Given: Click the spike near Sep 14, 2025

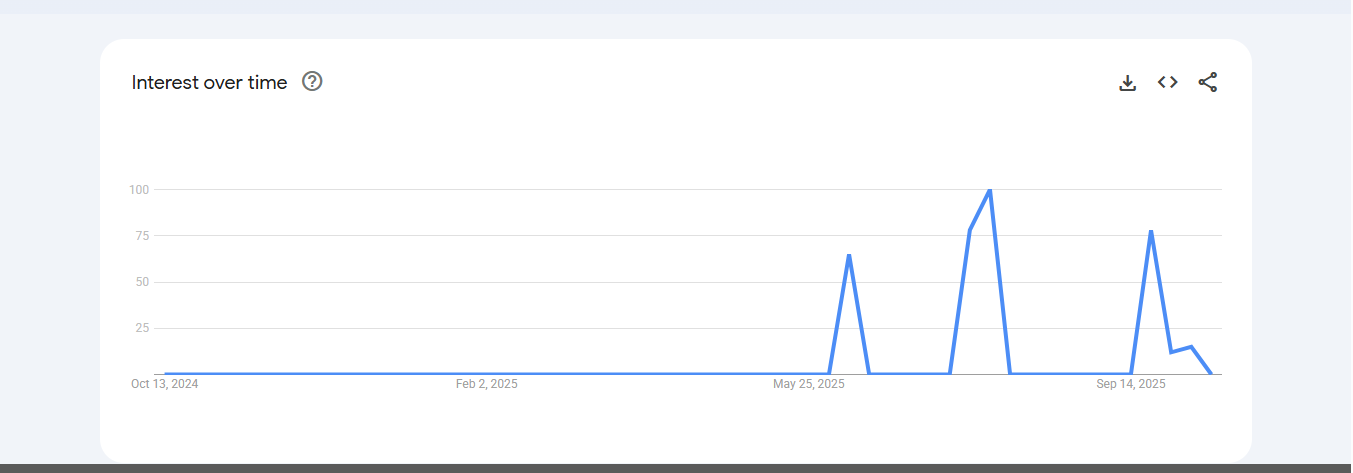Looking at the screenshot, I should tap(1151, 231).
